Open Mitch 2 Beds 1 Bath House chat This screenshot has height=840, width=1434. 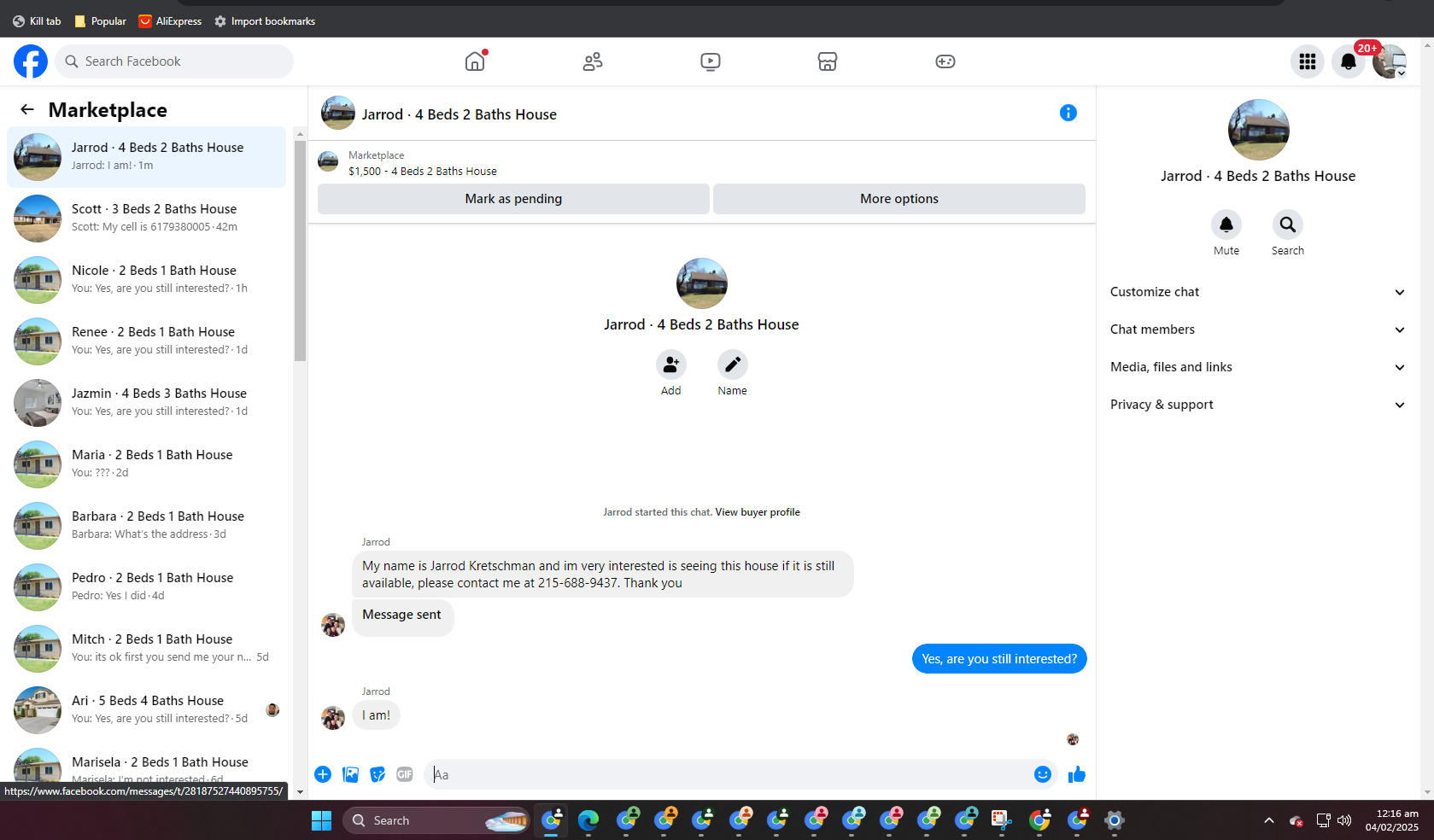pos(147,649)
